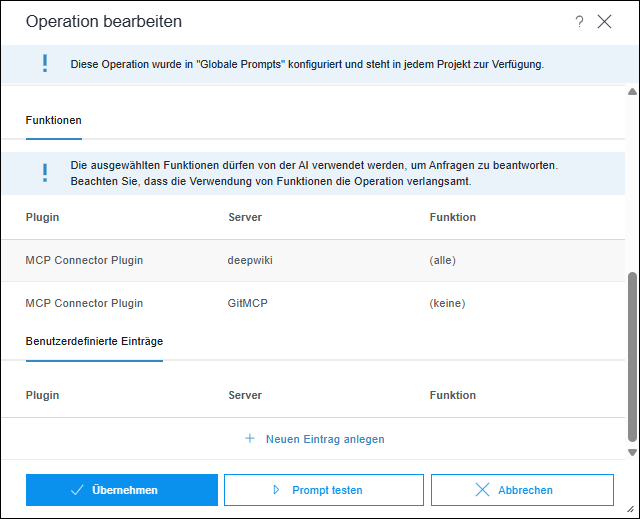Select the GitMCP server cell
The width and height of the screenshot is (640, 519).
click(x=247, y=303)
